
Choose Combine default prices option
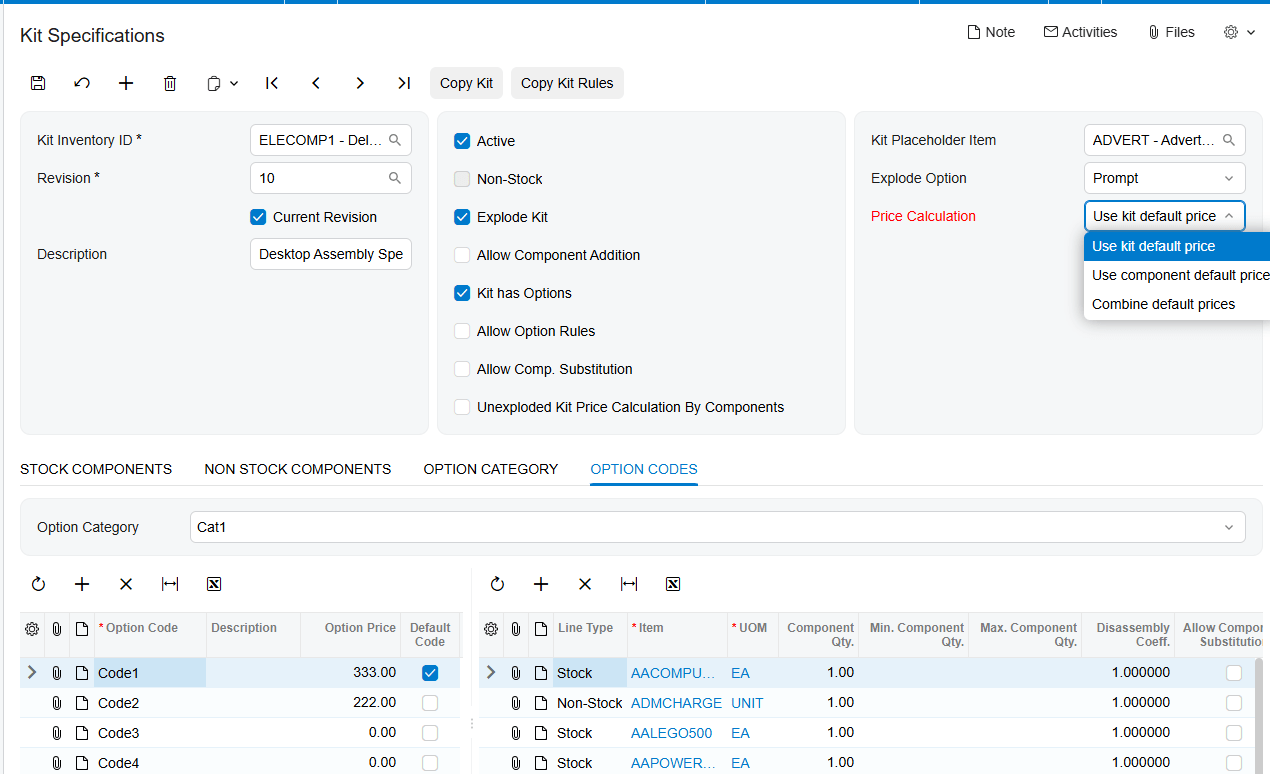pyautogui.click(x=1163, y=304)
